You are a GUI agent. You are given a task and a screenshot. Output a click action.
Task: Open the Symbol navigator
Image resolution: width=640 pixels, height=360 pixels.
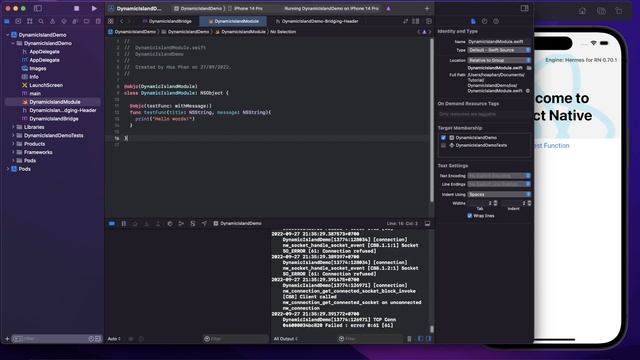(x=29, y=21)
